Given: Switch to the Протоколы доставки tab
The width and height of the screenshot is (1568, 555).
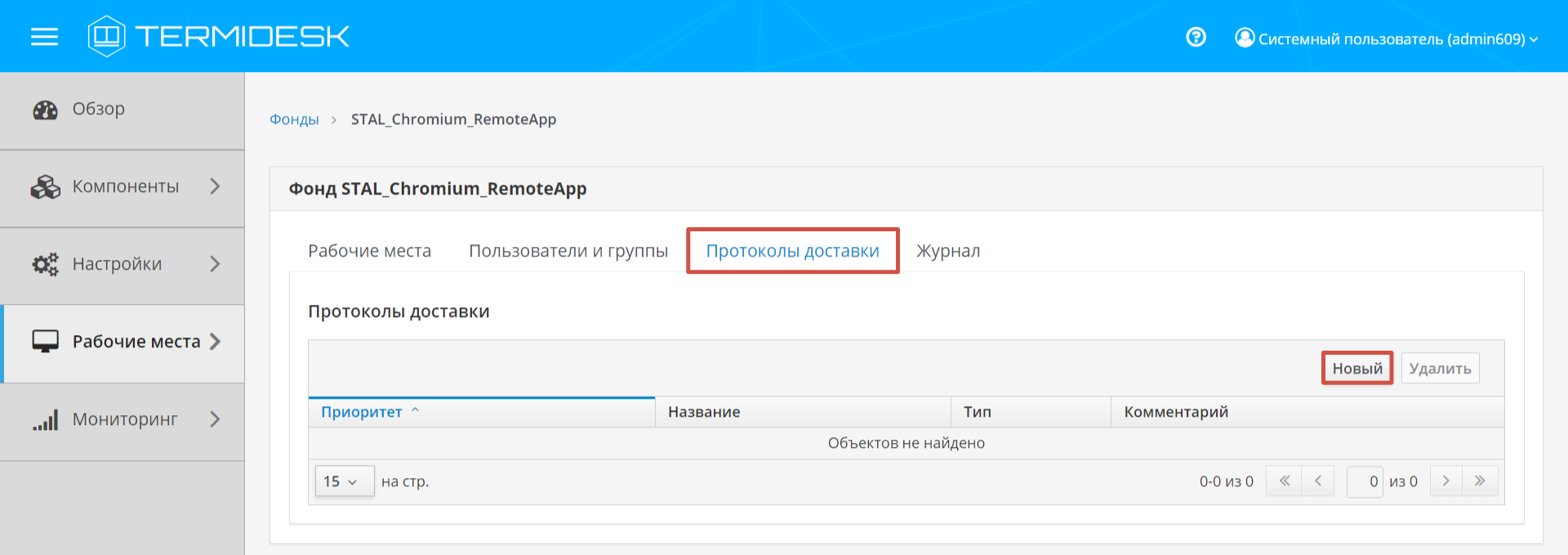Looking at the screenshot, I should 792,251.
